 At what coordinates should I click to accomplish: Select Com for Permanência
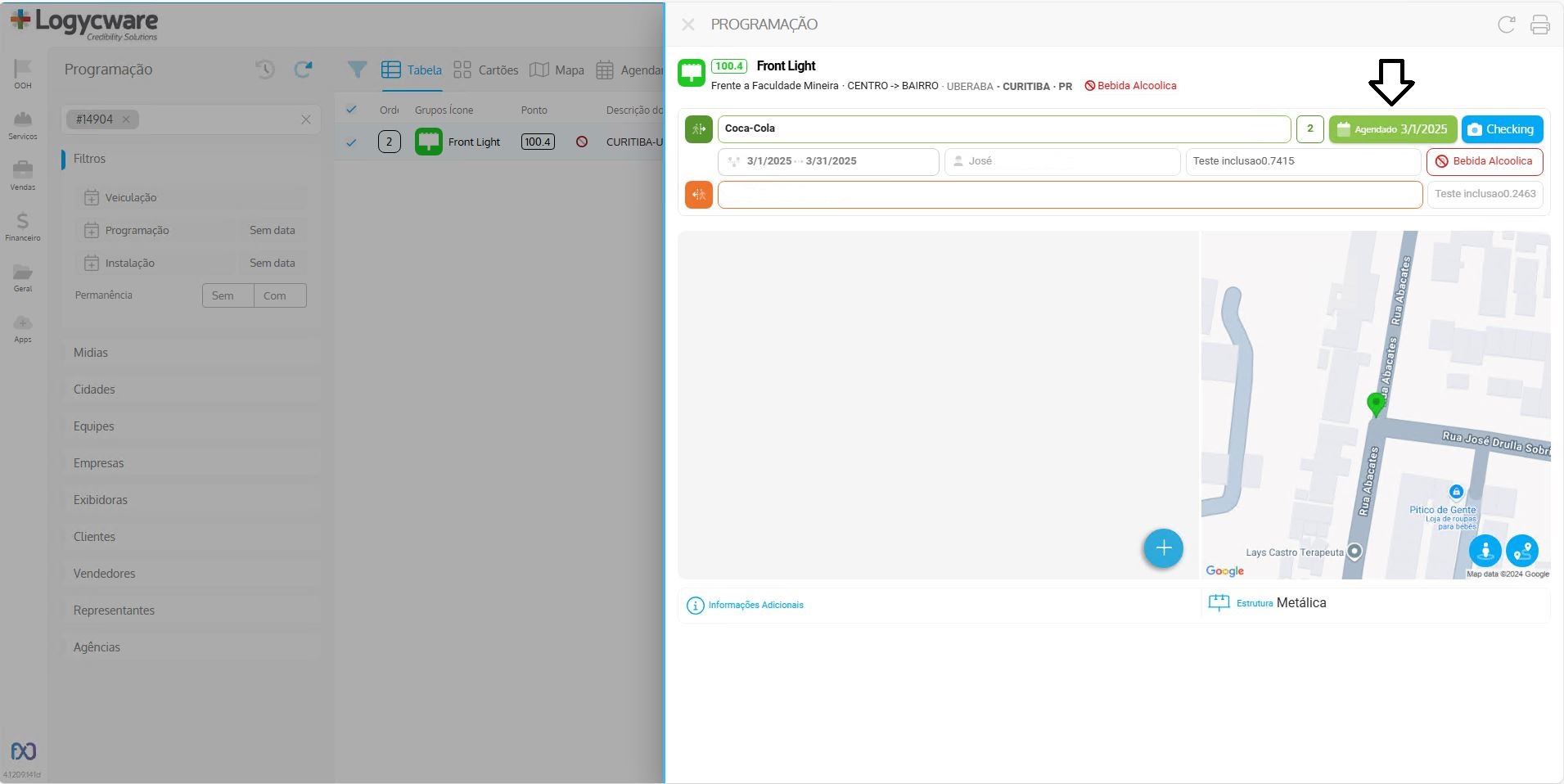[280, 295]
